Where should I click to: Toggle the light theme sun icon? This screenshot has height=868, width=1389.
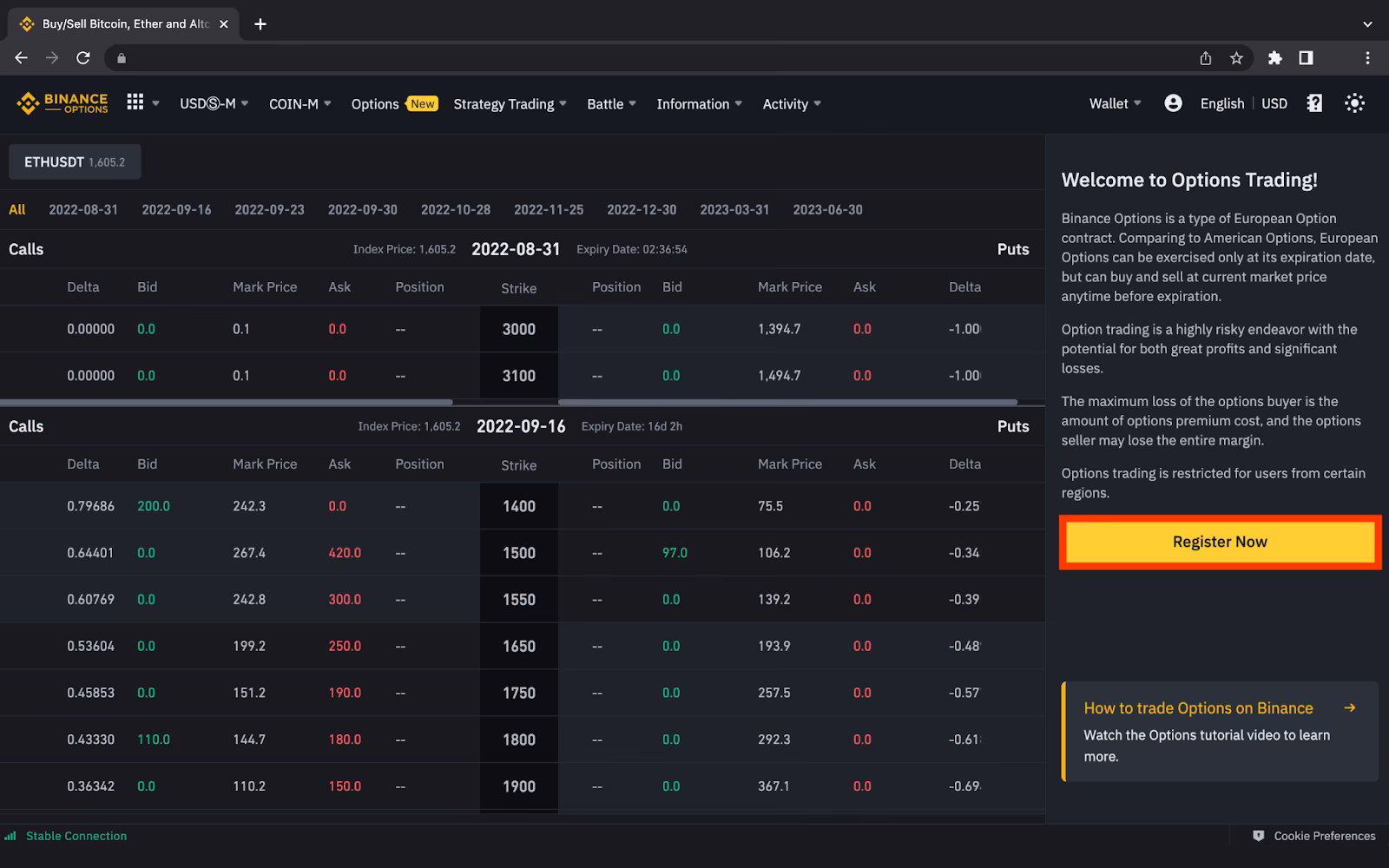[x=1354, y=103]
